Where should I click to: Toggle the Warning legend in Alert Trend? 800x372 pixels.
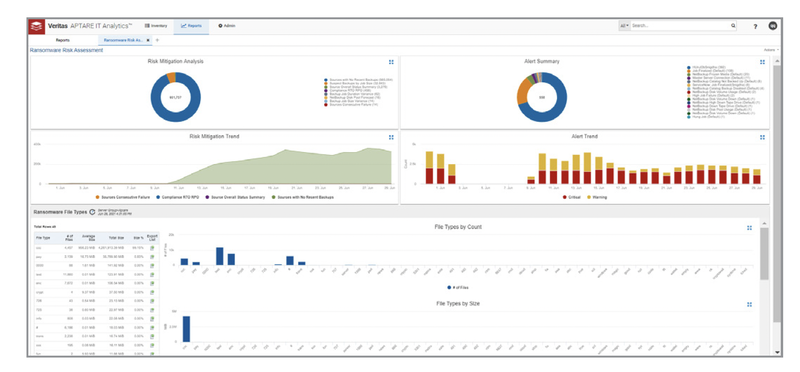click(598, 197)
